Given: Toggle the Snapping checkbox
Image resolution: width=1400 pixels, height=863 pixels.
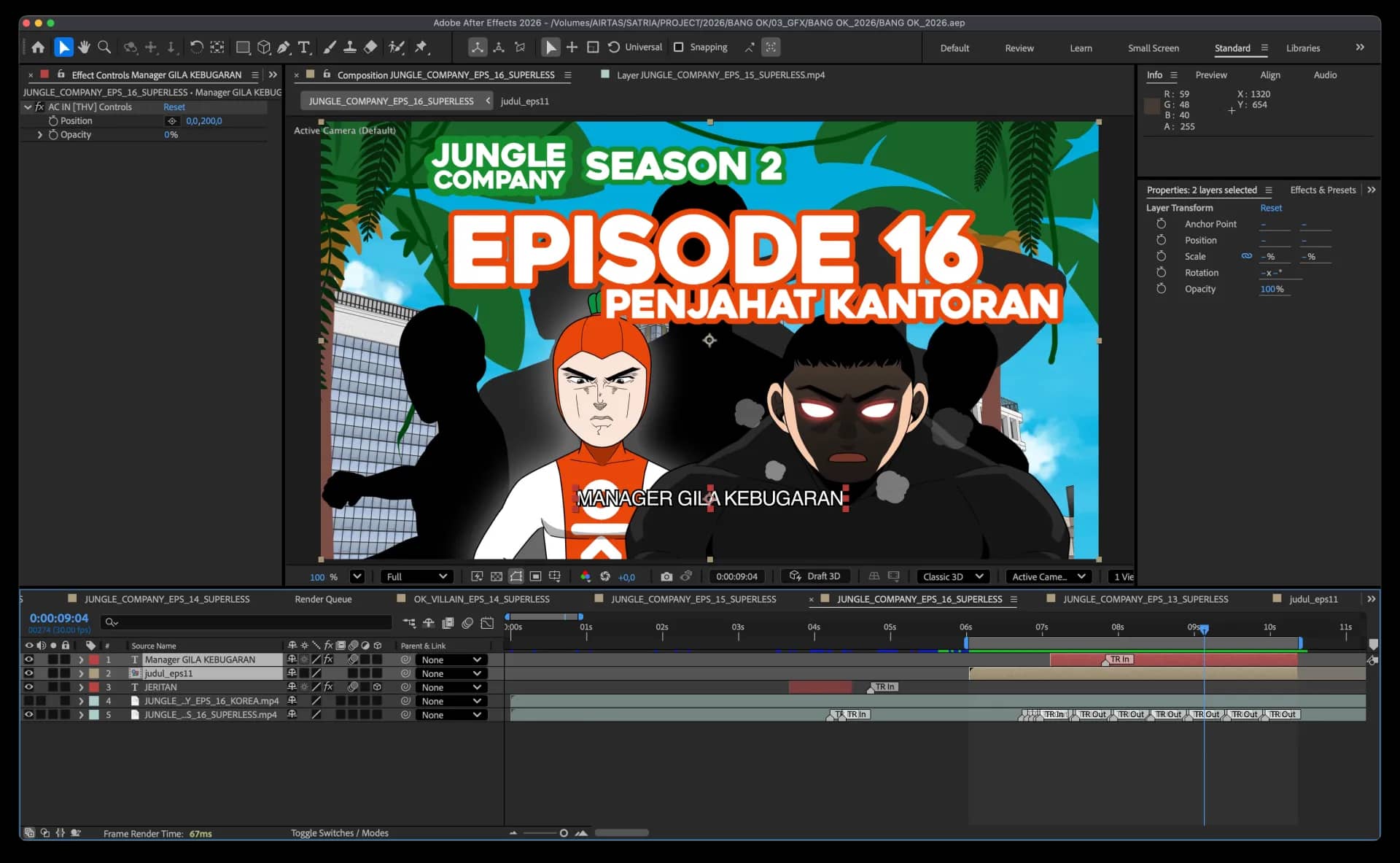Looking at the screenshot, I should click(x=678, y=47).
